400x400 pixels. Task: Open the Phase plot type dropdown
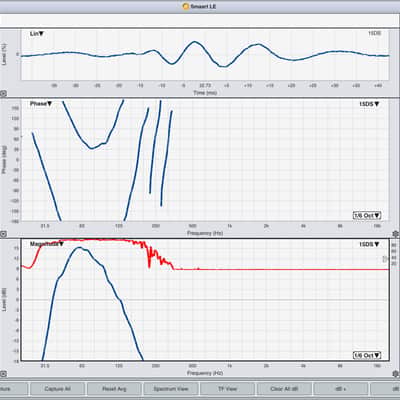[41, 104]
